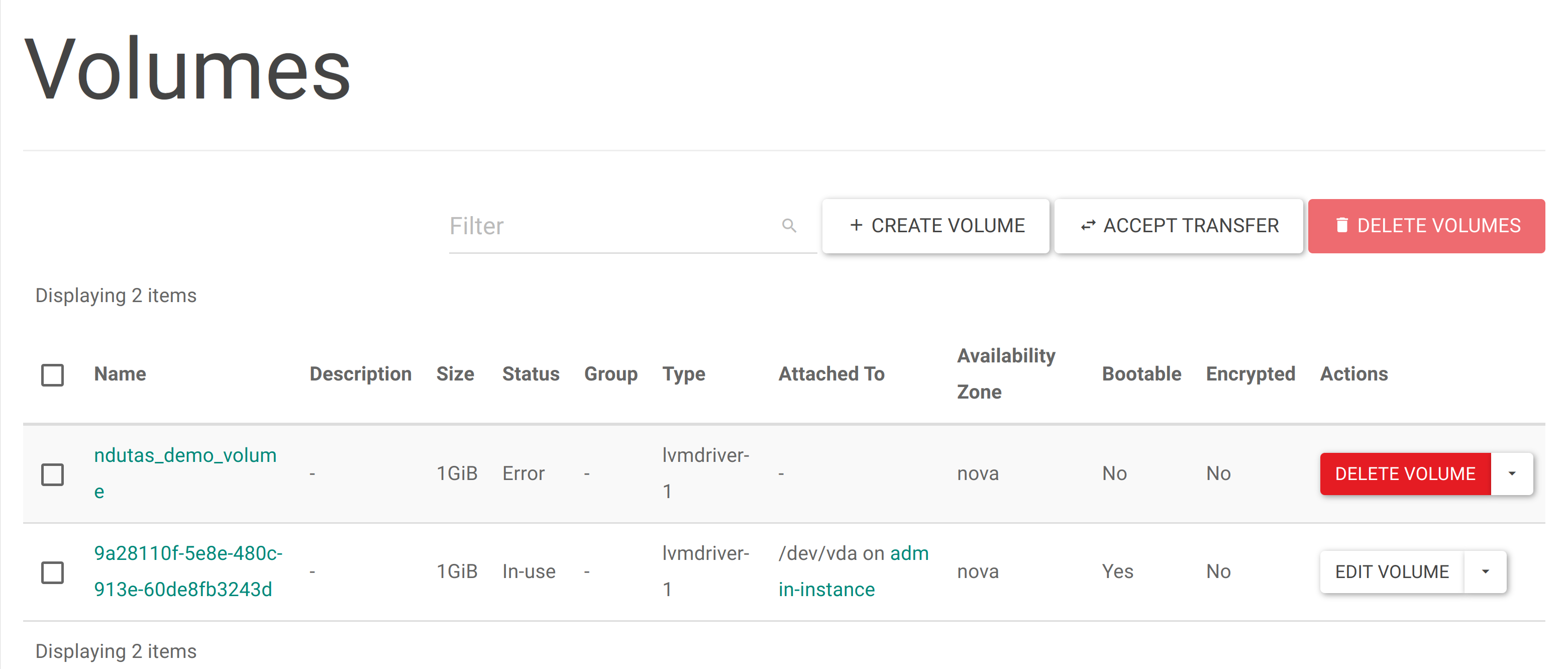Viewport: 1568px width, 669px height.
Task: Click the trash icon on Delete Volumes
Action: pyautogui.click(x=1341, y=225)
